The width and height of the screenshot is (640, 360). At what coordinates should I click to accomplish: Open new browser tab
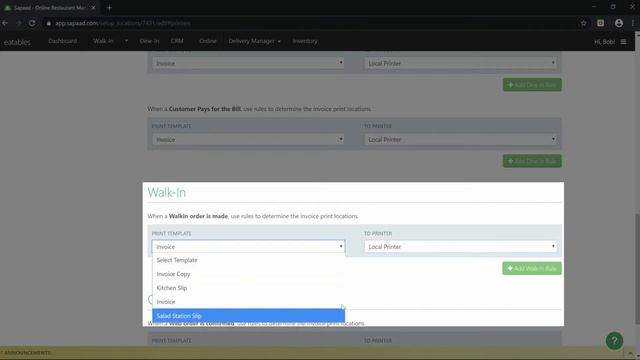click(109, 7)
